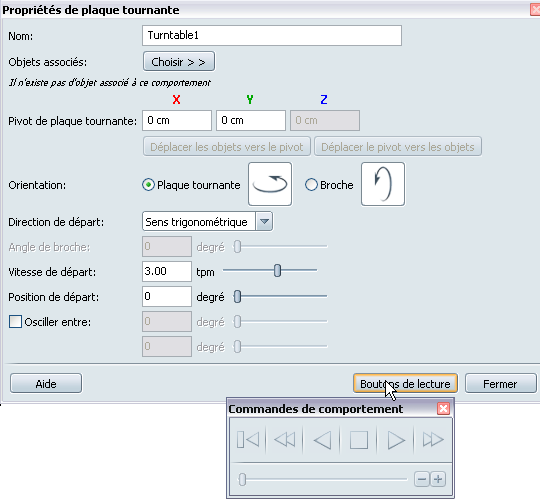The width and height of the screenshot is (540, 500).
Task: Enable the Osciller entre checkbox
Action: pos(15,322)
